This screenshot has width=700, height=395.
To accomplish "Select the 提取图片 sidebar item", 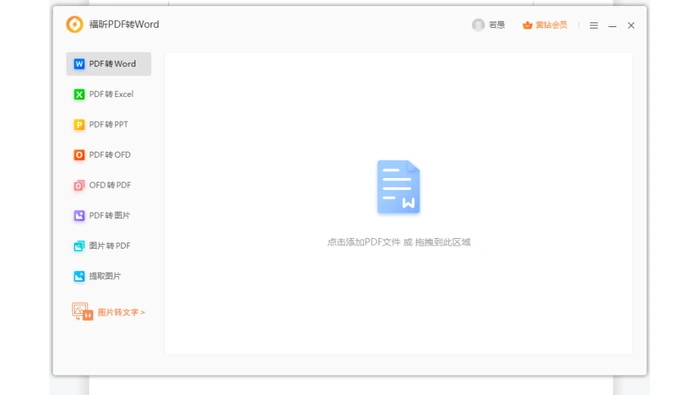I will click(108, 276).
